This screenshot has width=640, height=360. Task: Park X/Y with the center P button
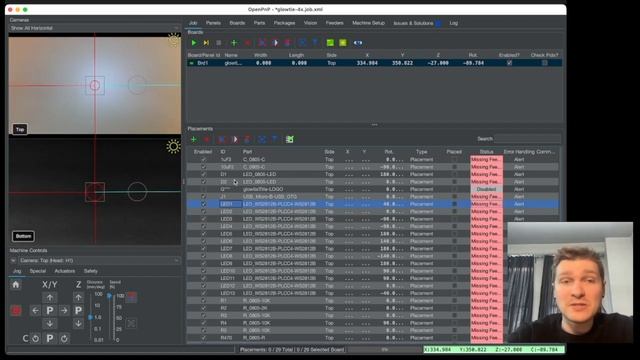tap(49, 311)
